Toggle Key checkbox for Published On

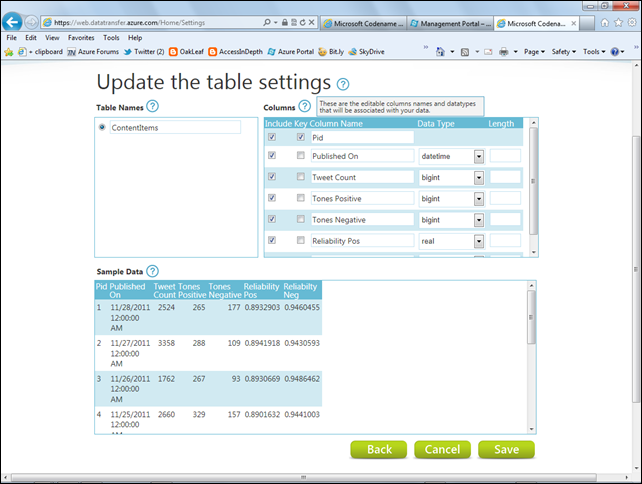tap(301, 155)
